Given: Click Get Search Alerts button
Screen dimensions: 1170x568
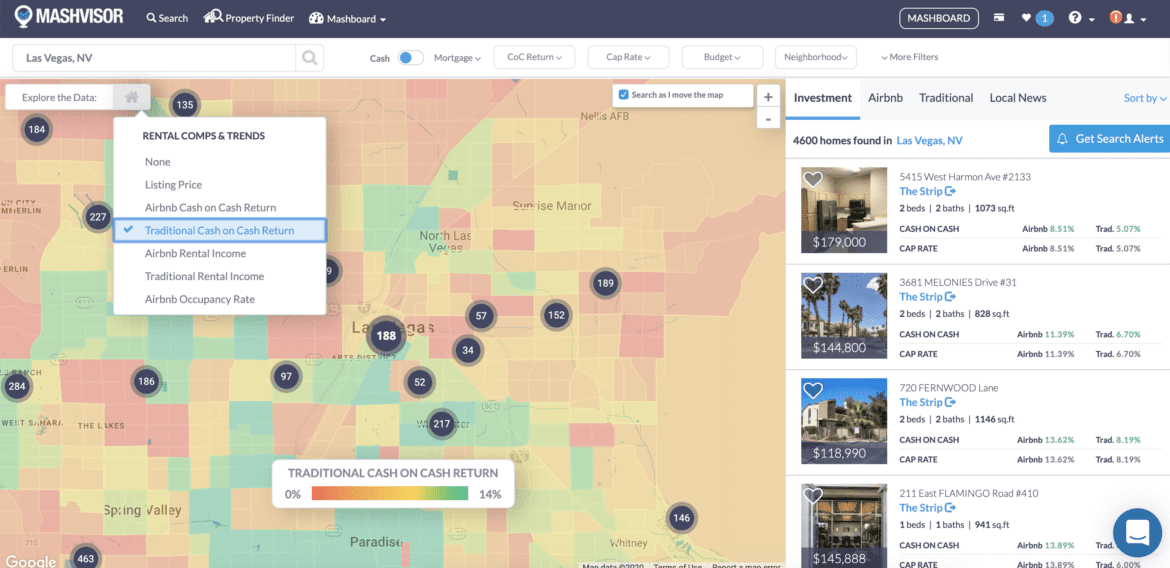Looking at the screenshot, I should [1110, 139].
